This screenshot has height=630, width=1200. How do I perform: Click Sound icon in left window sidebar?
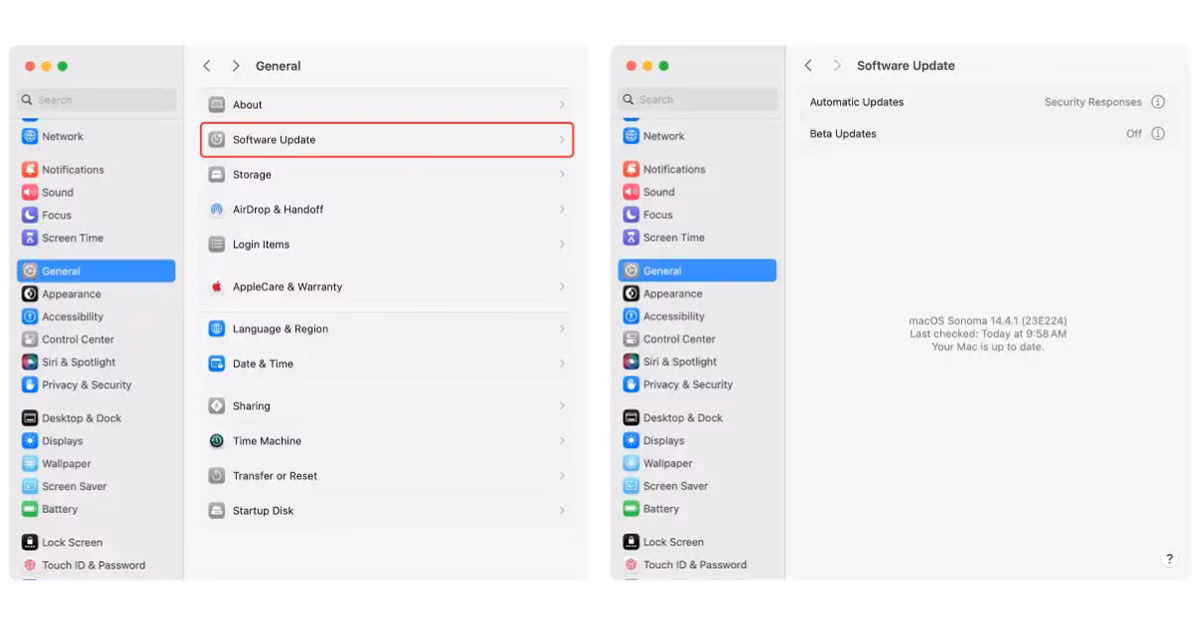coord(30,193)
